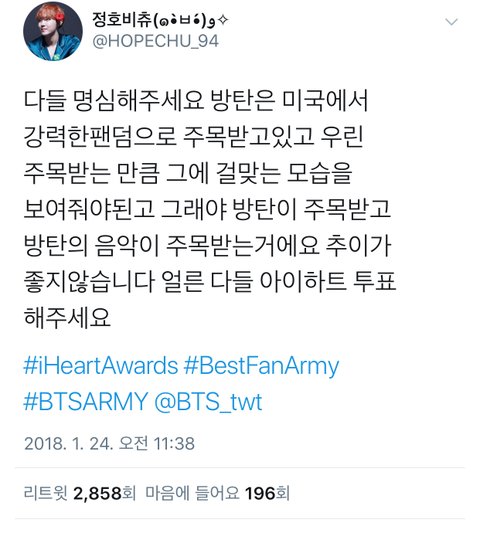Image resolution: width=480 pixels, height=533 pixels.
Task: Click the display name 정호비츄
Action: [x=122, y=19]
